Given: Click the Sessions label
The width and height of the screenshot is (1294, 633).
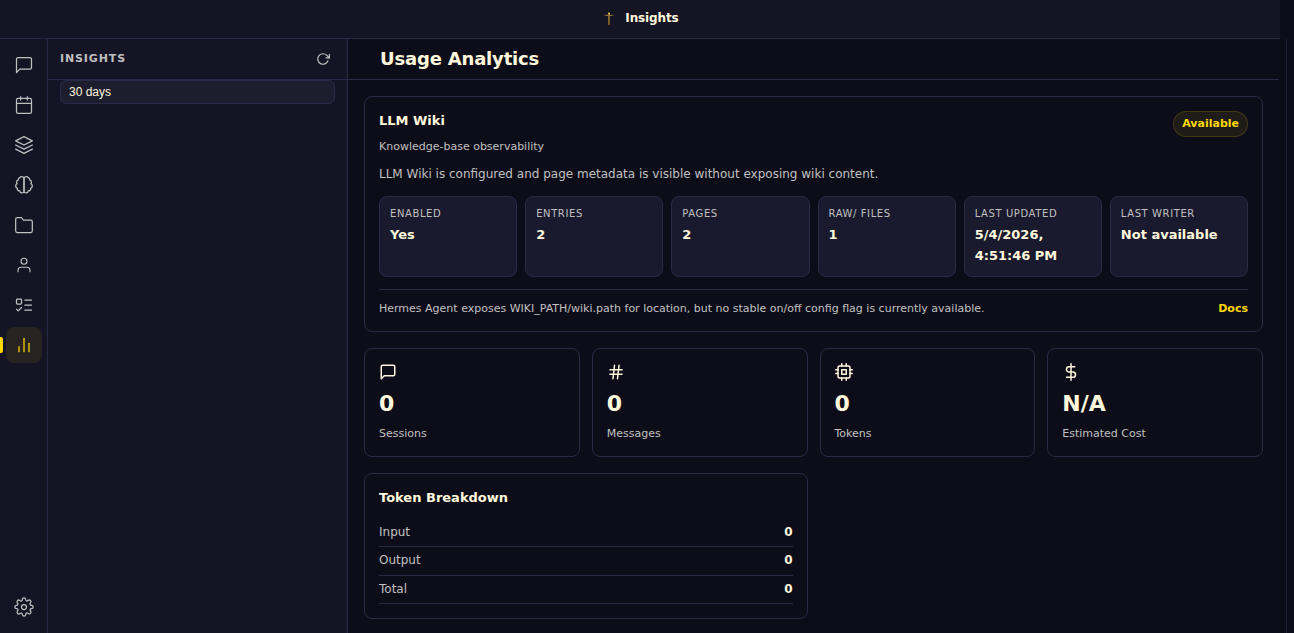Looking at the screenshot, I should tap(403, 434).
